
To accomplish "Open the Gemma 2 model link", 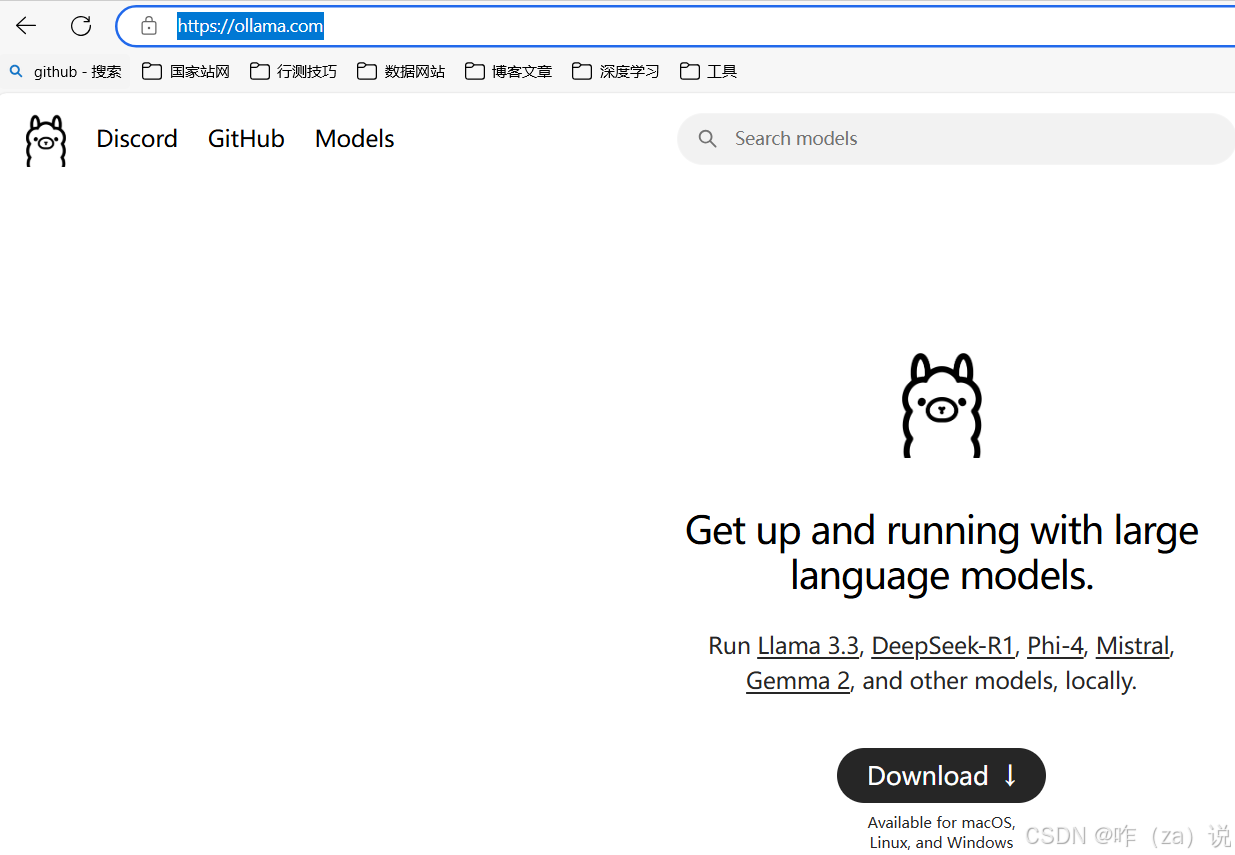I will (798, 681).
